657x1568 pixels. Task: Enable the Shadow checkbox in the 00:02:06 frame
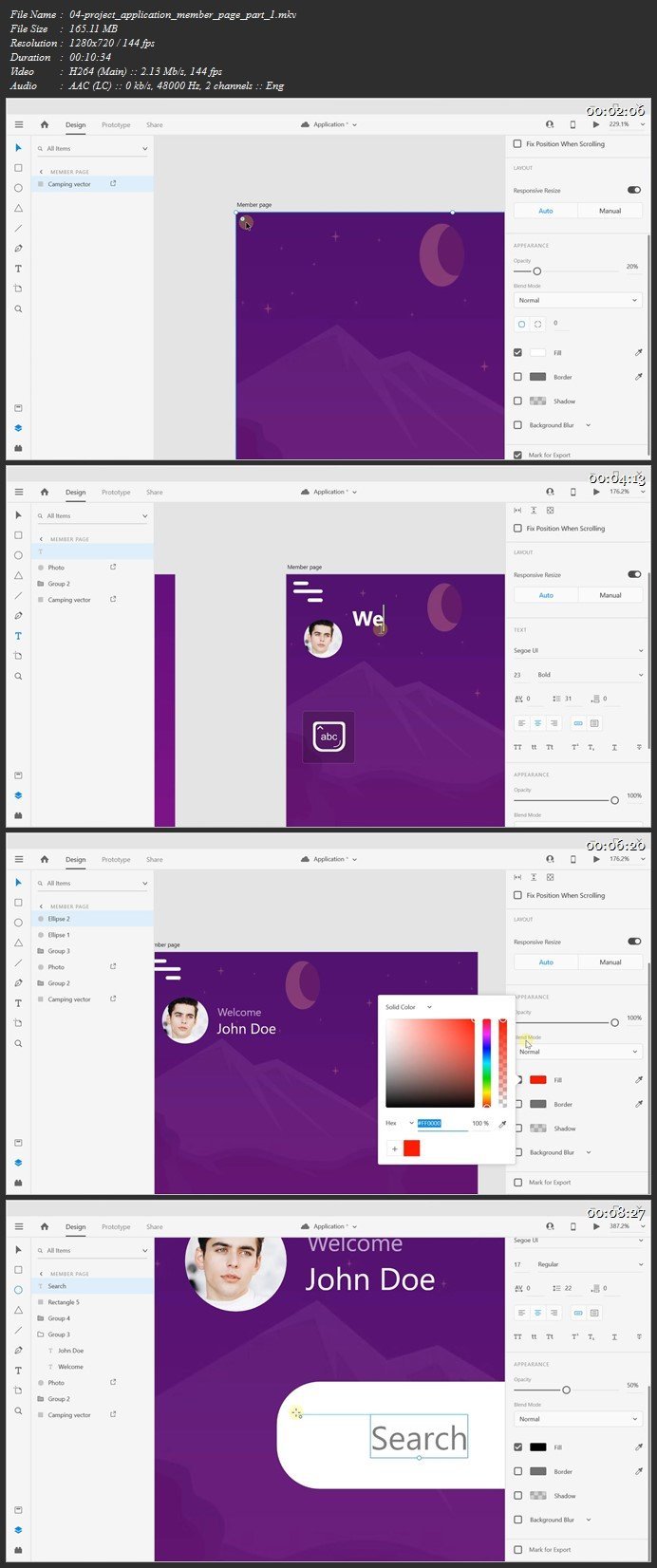[x=517, y=401]
